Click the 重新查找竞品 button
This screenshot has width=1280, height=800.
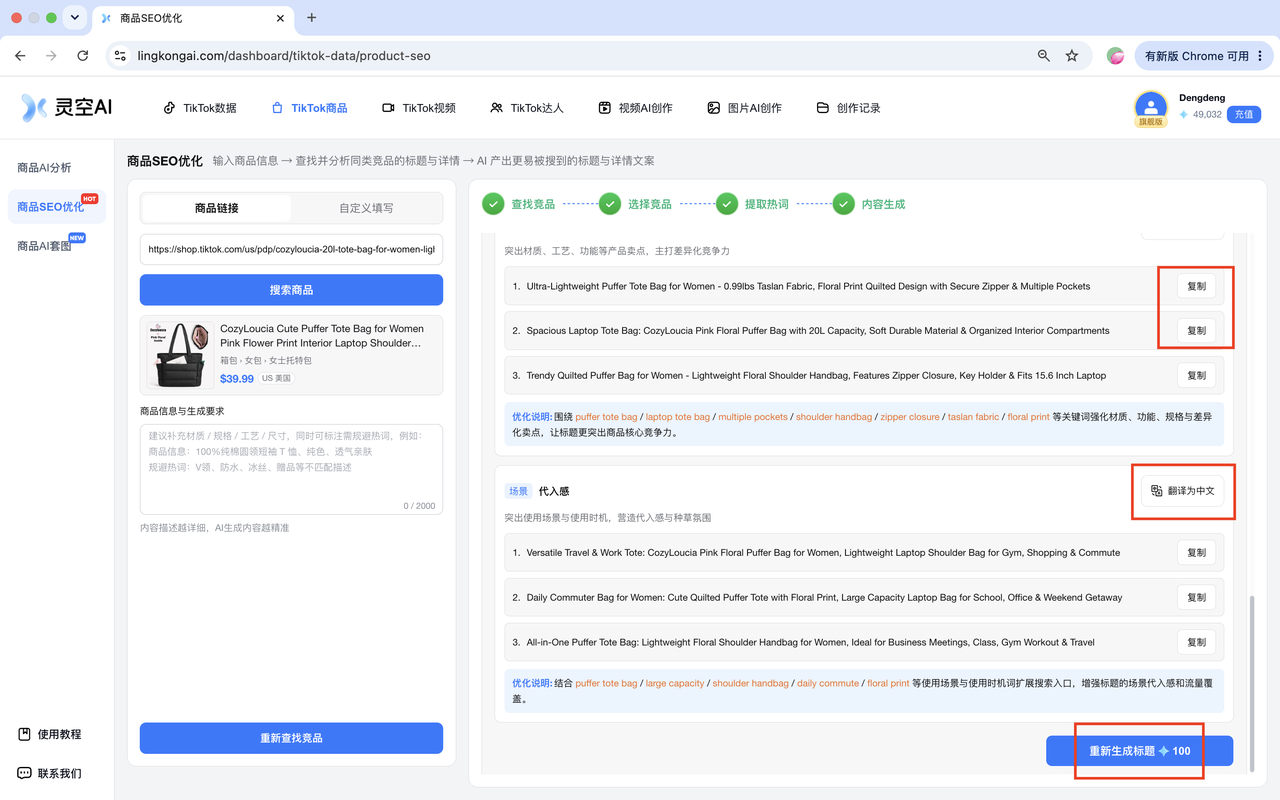(x=291, y=738)
